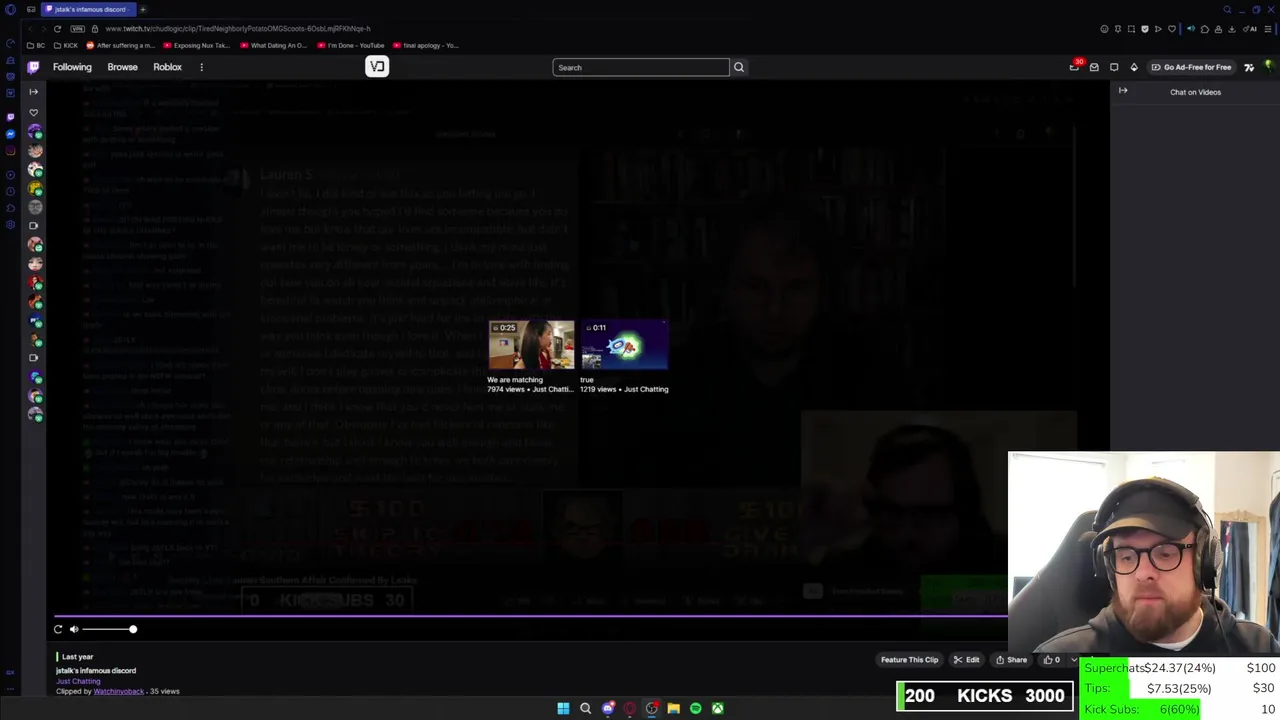This screenshot has height=720, width=1280.
Task: Click the clip title 'jstalk's infamous discord'
Action: 96,670
